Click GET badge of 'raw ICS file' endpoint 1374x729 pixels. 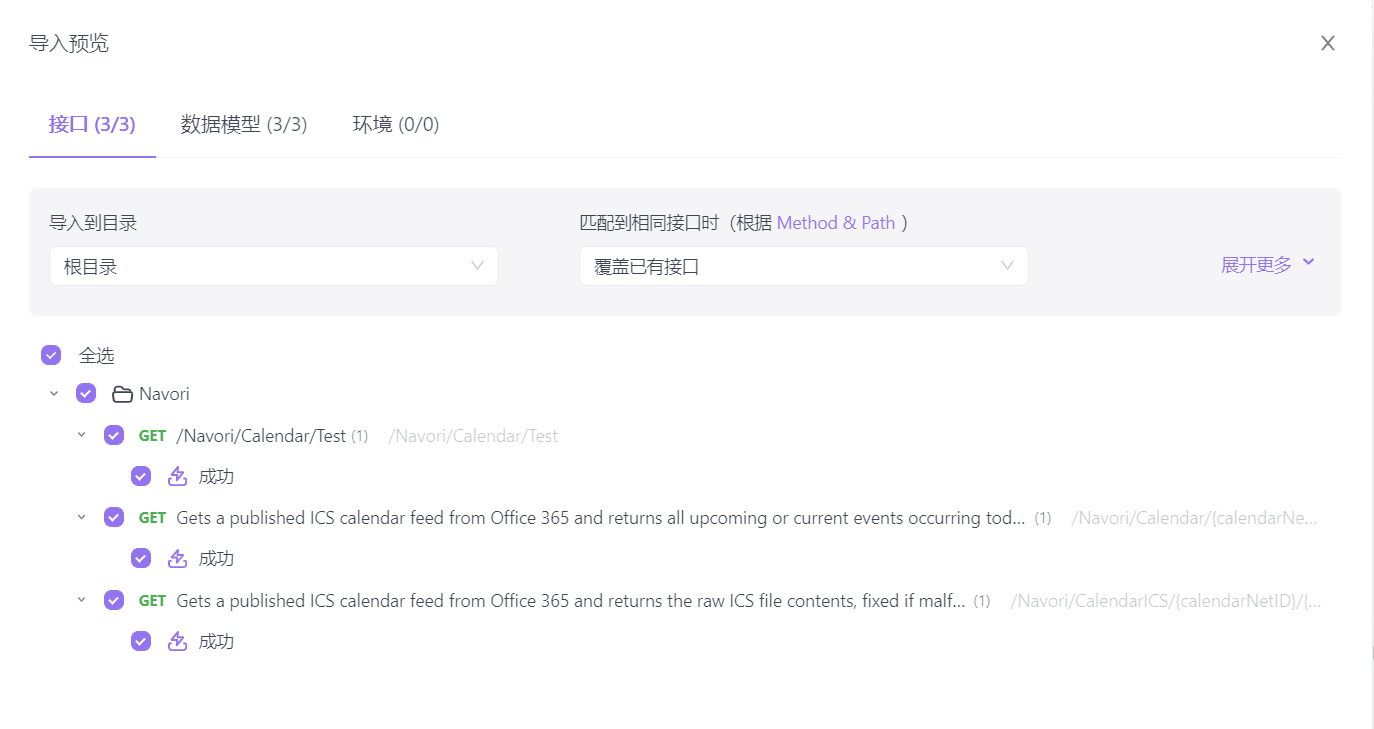pyautogui.click(x=152, y=601)
